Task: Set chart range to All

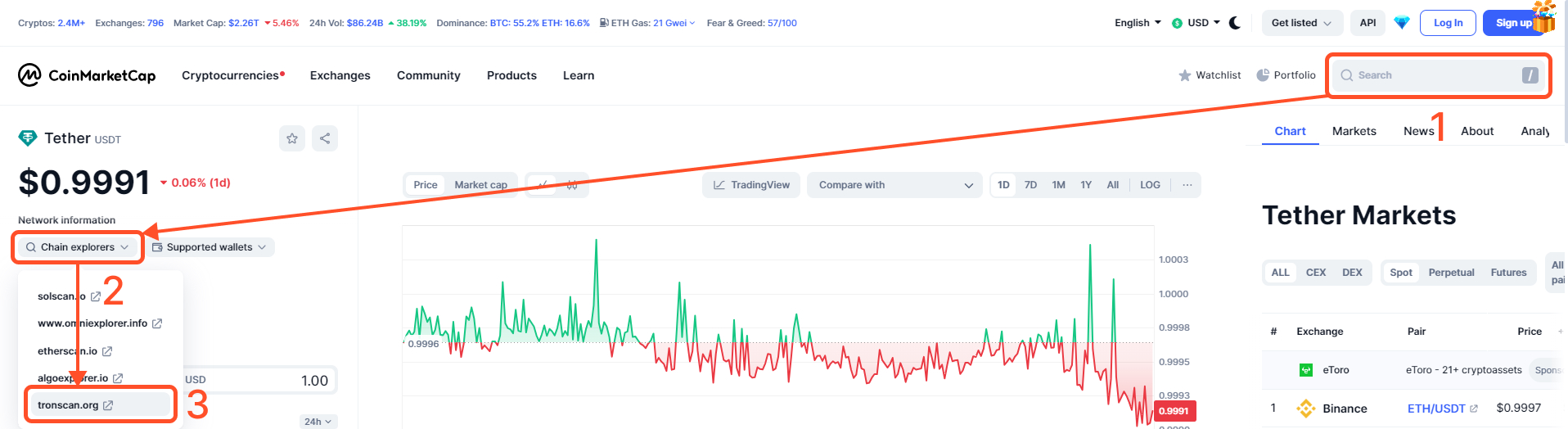Action: 1113,185
